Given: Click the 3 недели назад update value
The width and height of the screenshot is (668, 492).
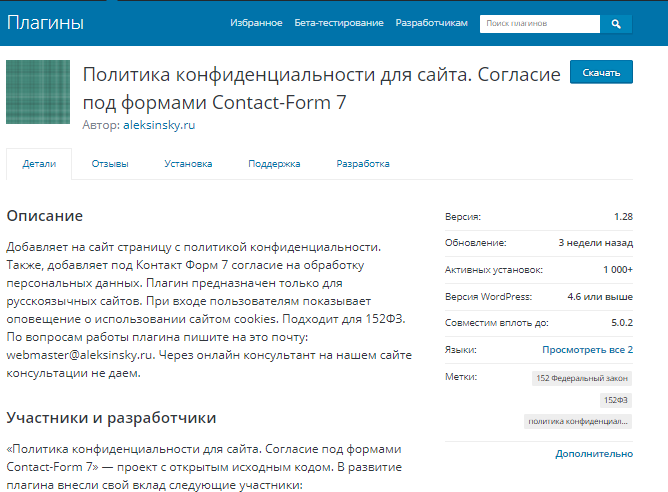Looking at the screenshot, I should click(596, 243).
